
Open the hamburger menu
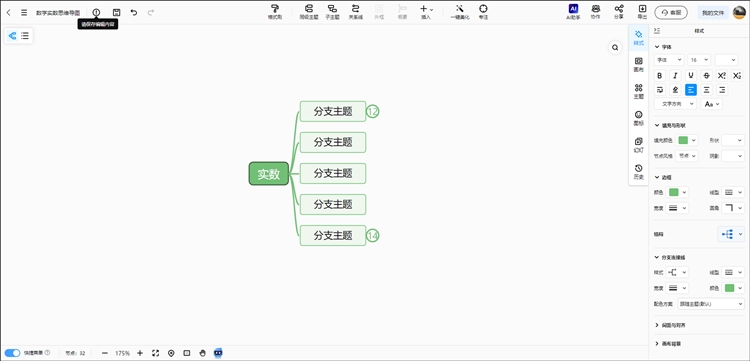coord(24,12)
